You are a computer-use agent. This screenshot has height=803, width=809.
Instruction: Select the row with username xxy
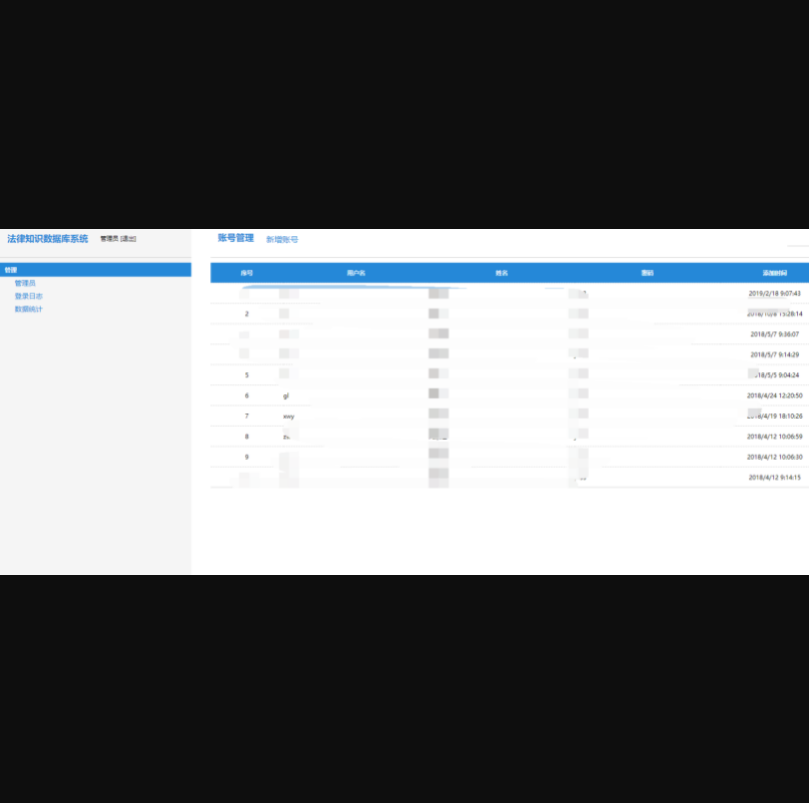(288, 416)
